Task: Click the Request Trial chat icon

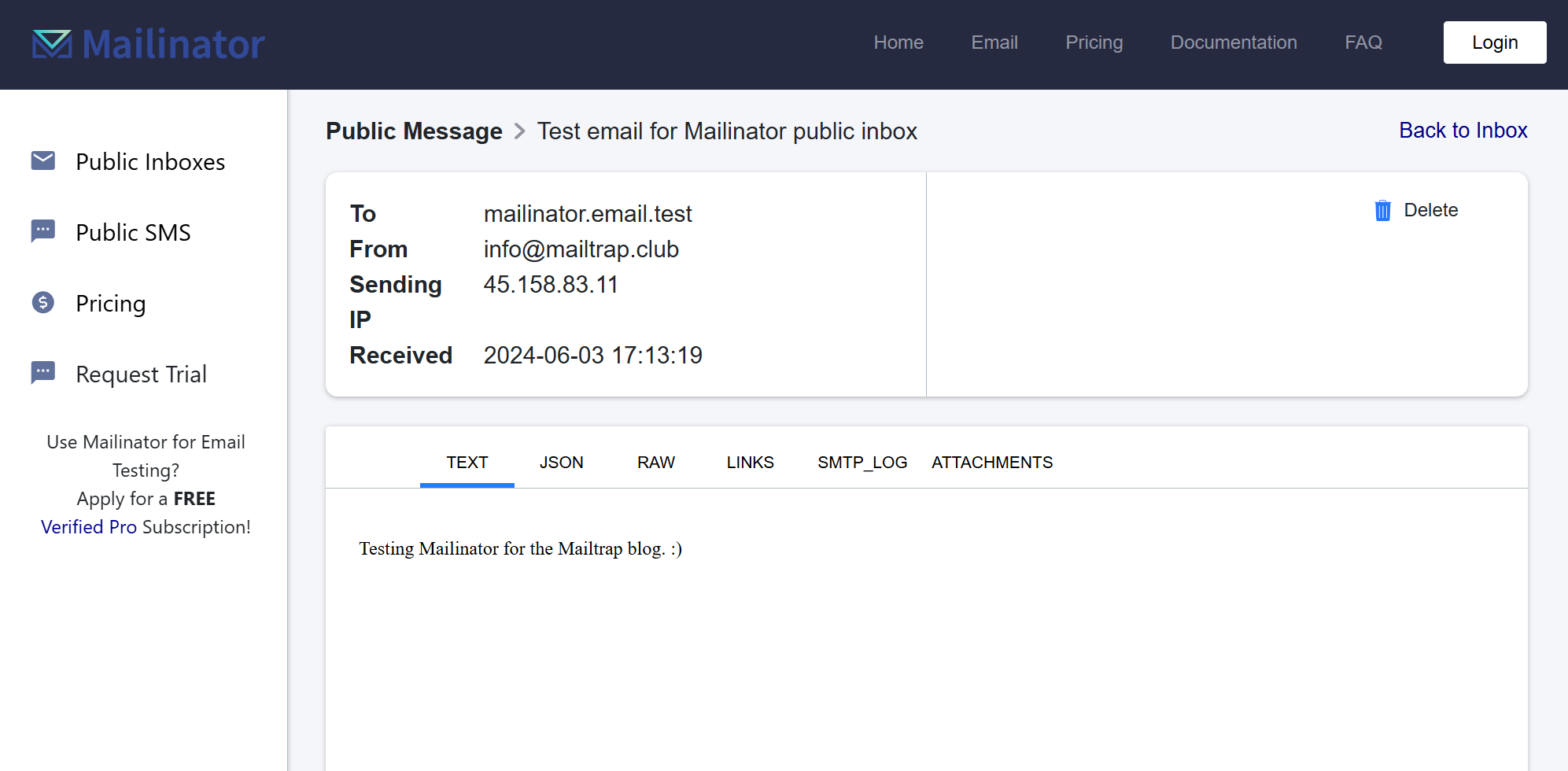Action: click(x=43, y=373)
